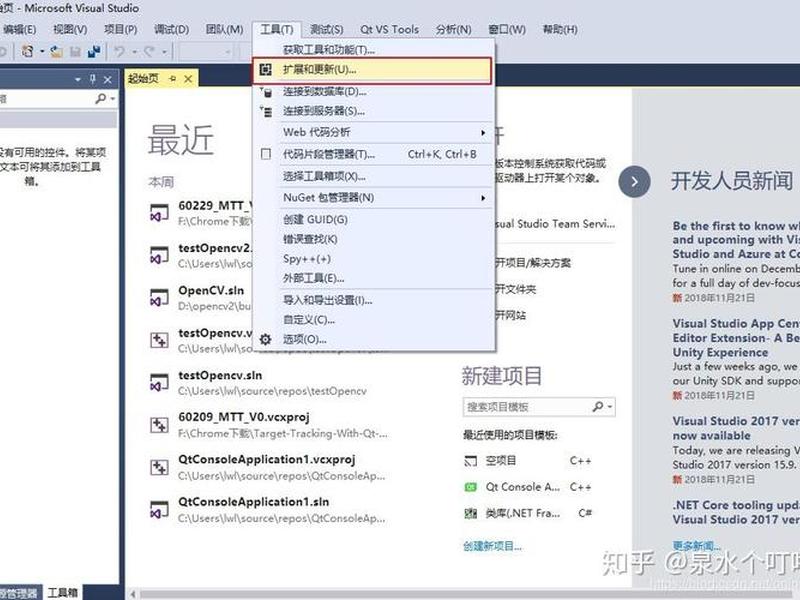
Task: Toggle the 代码片段管理器 menu icon box
Action: 266,154
